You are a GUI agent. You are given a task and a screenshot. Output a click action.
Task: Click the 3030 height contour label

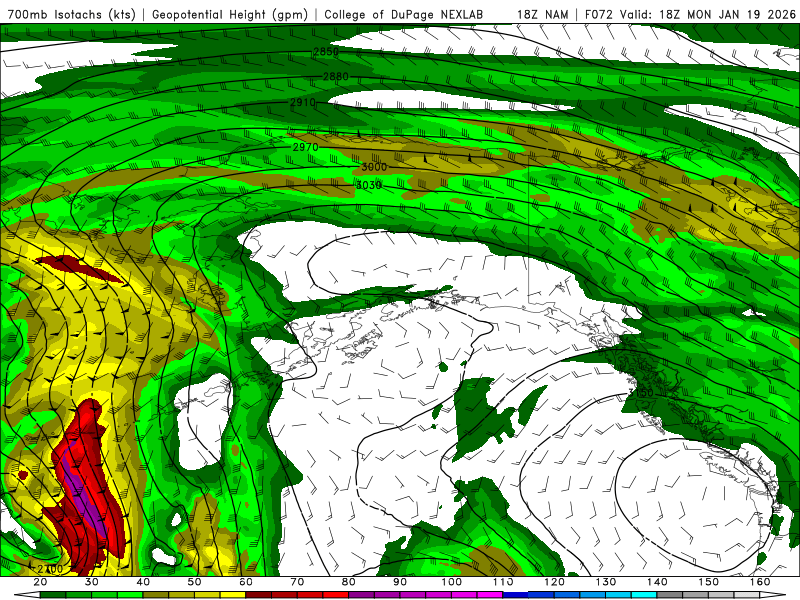pos(368,185)
